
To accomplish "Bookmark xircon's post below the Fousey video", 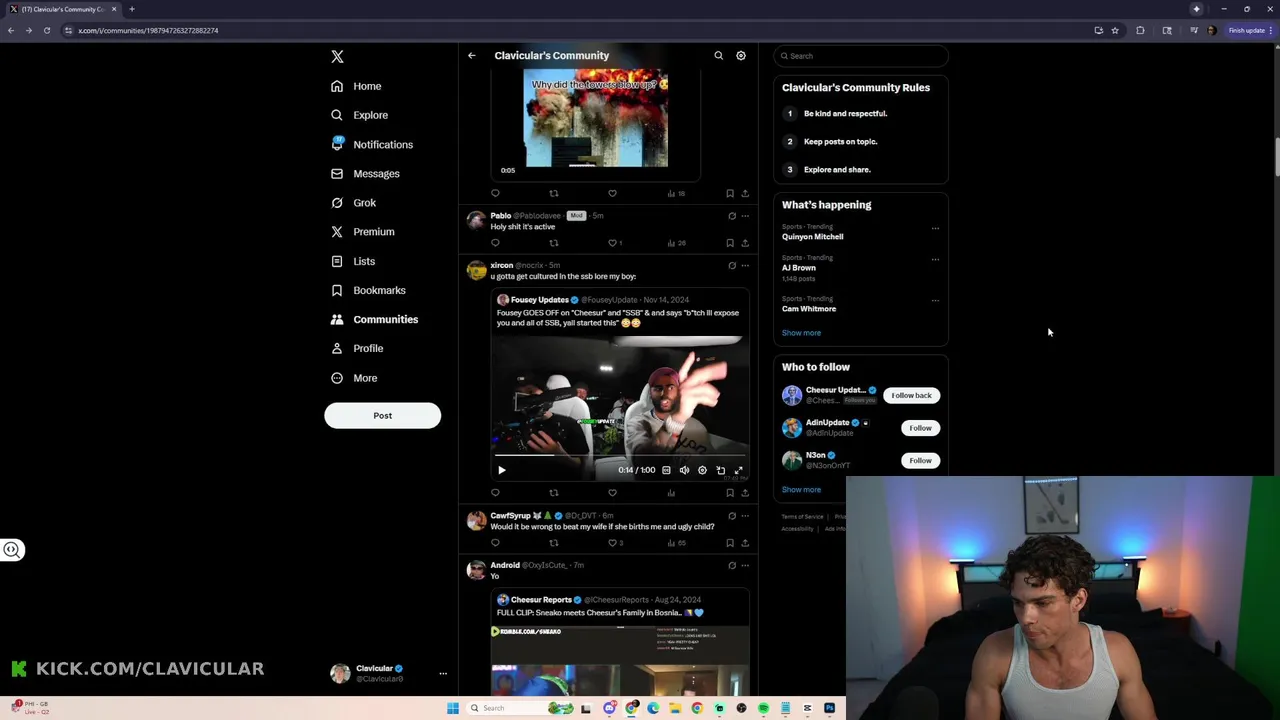I will [730, 493].
